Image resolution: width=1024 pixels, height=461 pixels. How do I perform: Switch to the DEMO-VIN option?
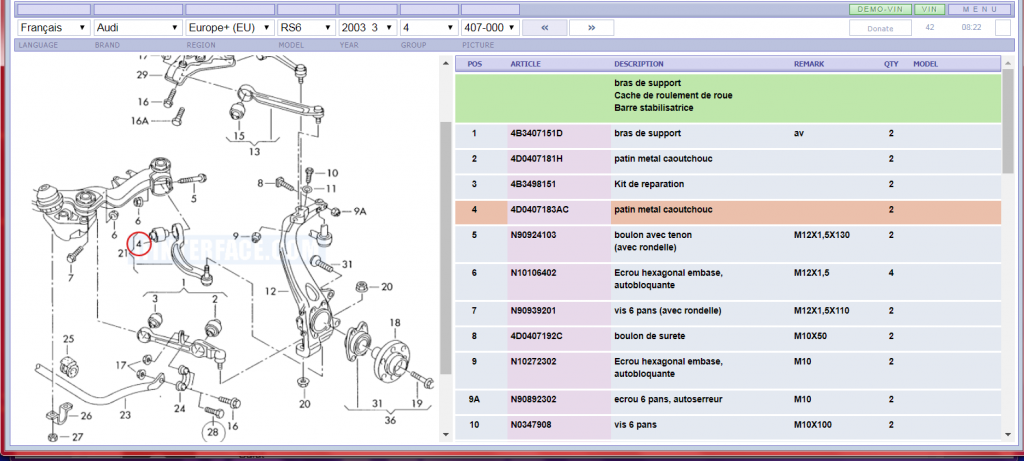pyautogui.click(x=880, y=9)
